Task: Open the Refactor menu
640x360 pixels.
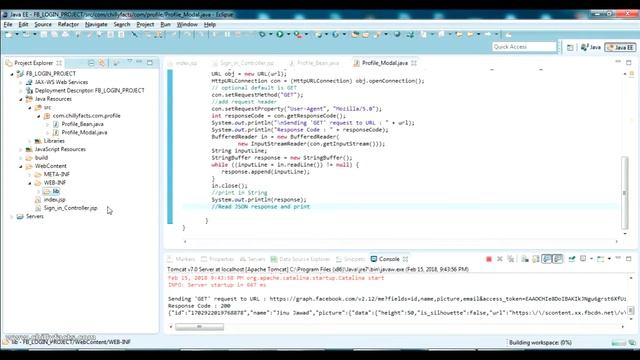Action: pos(68,24)
